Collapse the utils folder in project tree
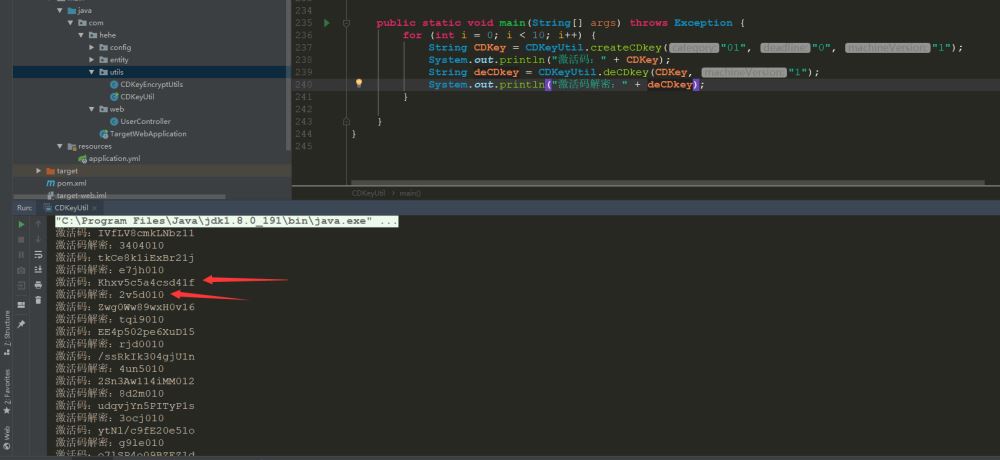This screenshot has height=460, width=1000. [92, 72]
